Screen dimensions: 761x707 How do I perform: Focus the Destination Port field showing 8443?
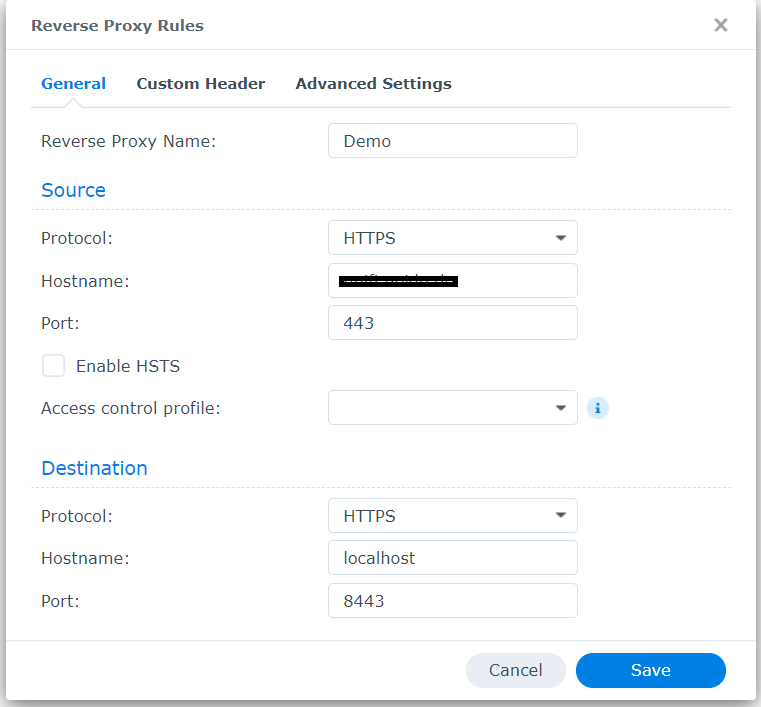(452, 601)
